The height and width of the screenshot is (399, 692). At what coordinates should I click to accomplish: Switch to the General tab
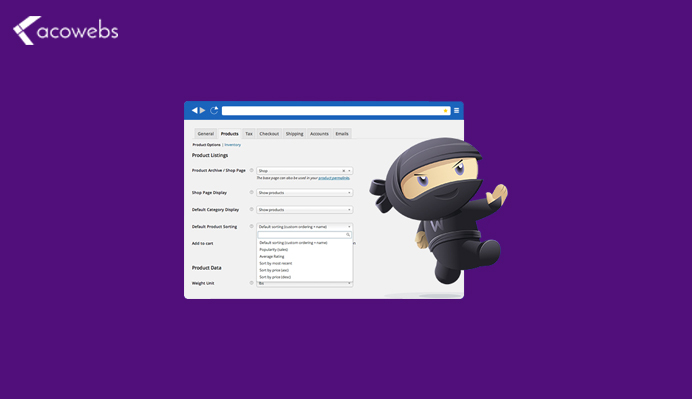206,134
